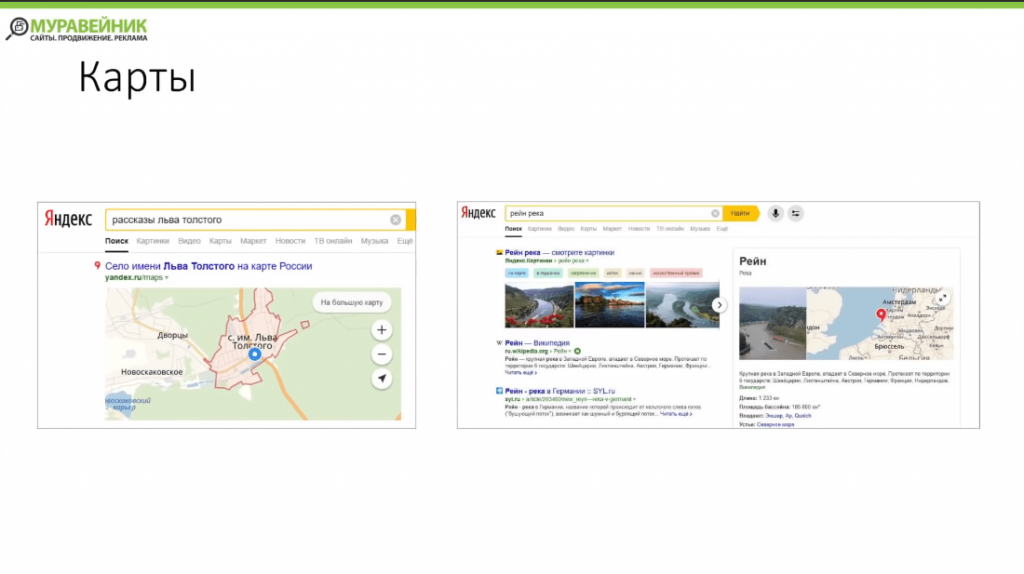The image size is (1024, 574).
Task: Open the Рейн — Википедия result
Action: [x=537, y=343]
